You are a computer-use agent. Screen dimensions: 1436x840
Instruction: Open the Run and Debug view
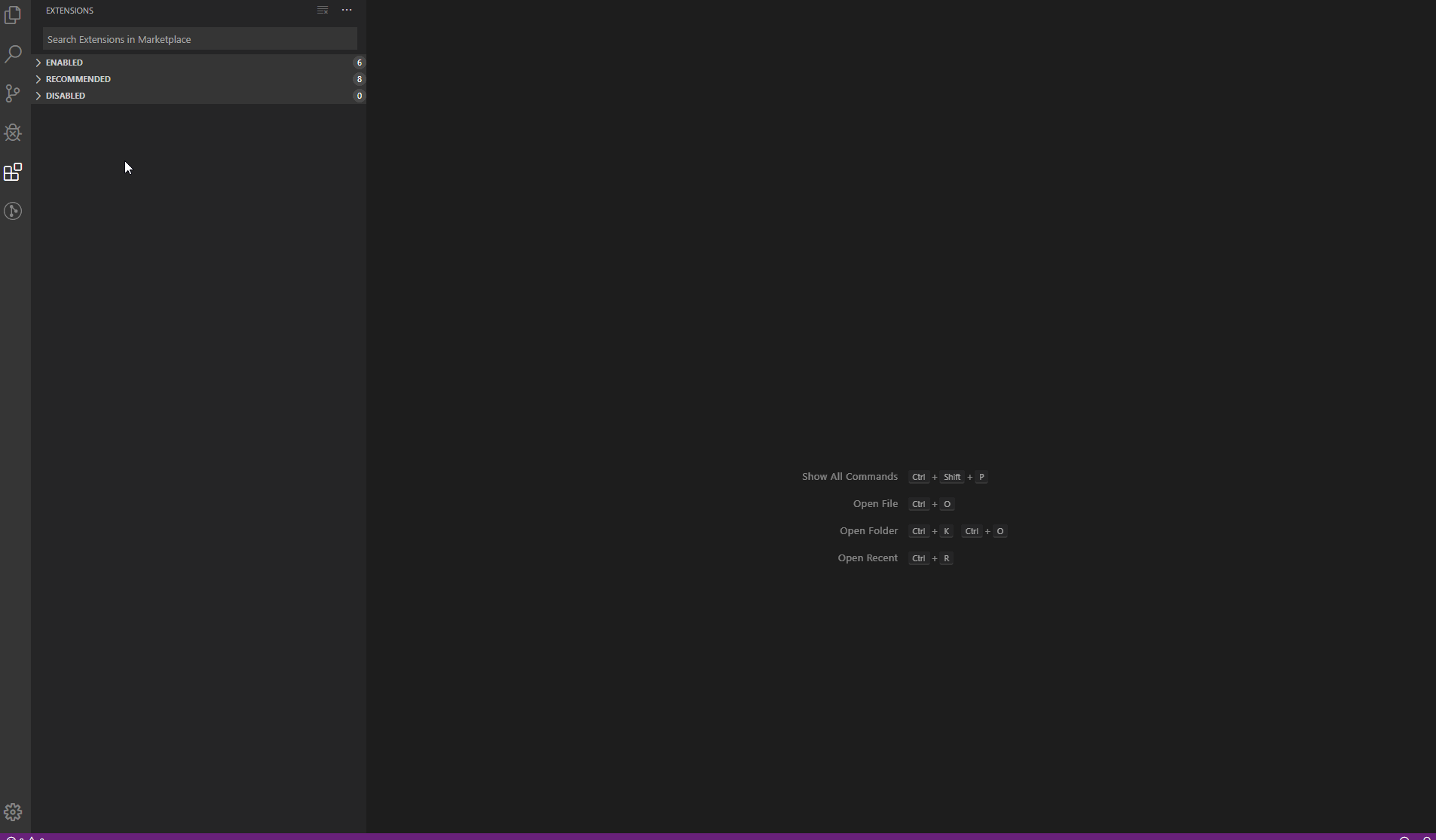(x=14, y=133)
